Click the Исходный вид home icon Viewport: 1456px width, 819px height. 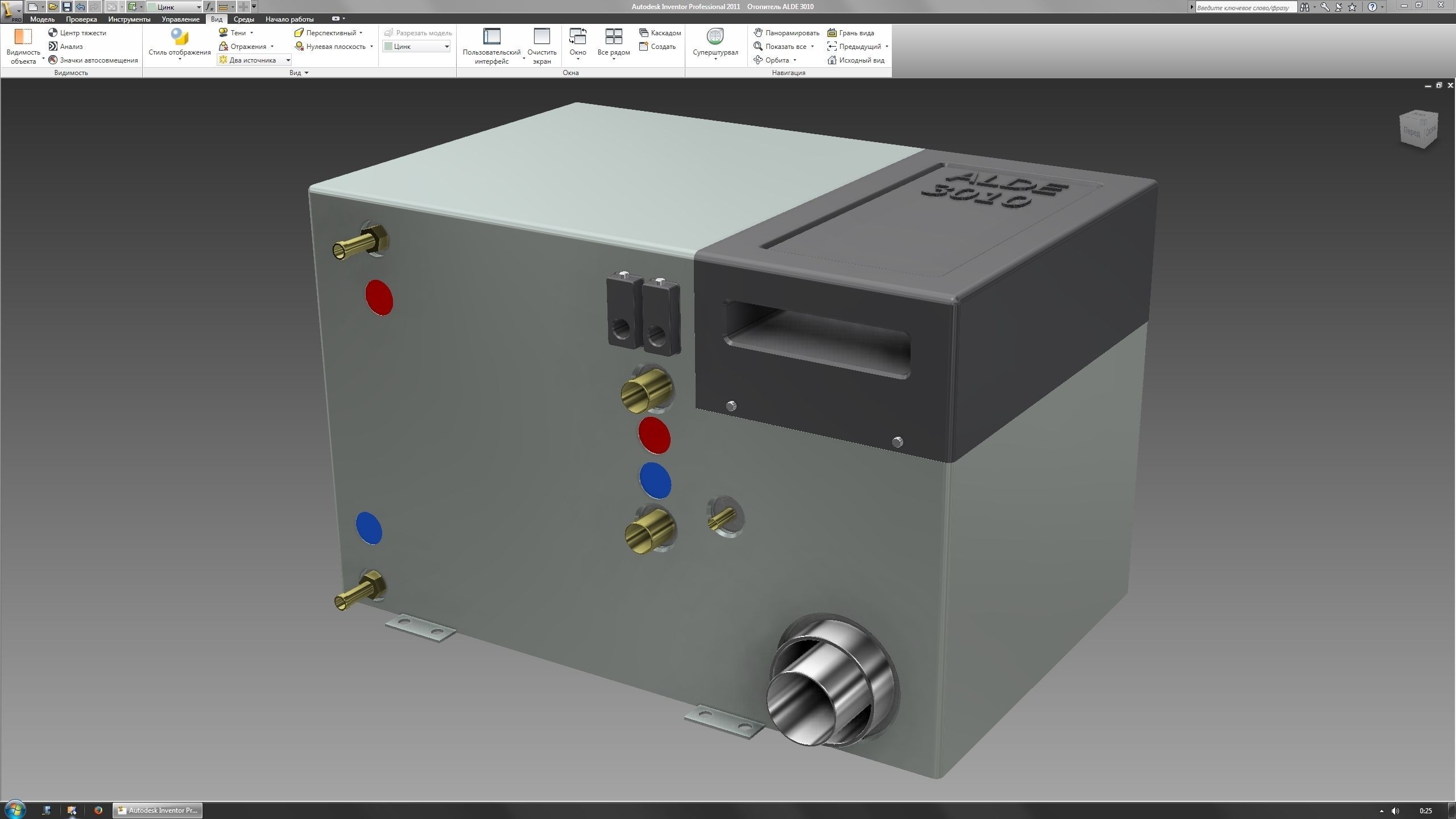(x=832, y=60)
